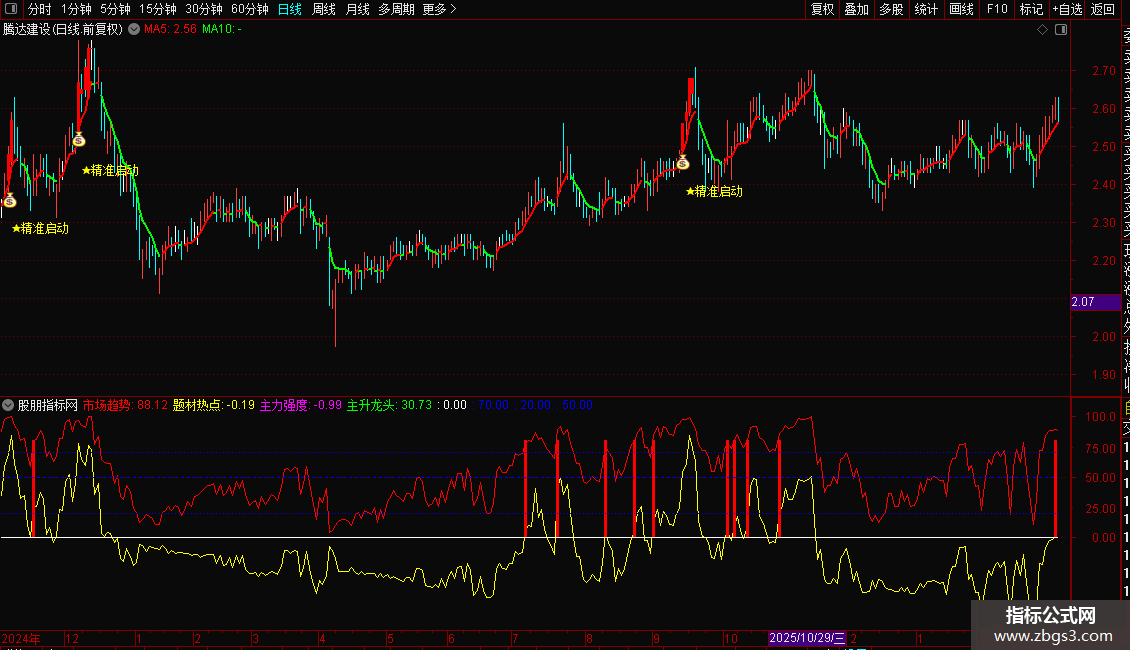Click the money bag signal near December
This screenshot has width=1130, height=650.
click(x=79, y=139)
